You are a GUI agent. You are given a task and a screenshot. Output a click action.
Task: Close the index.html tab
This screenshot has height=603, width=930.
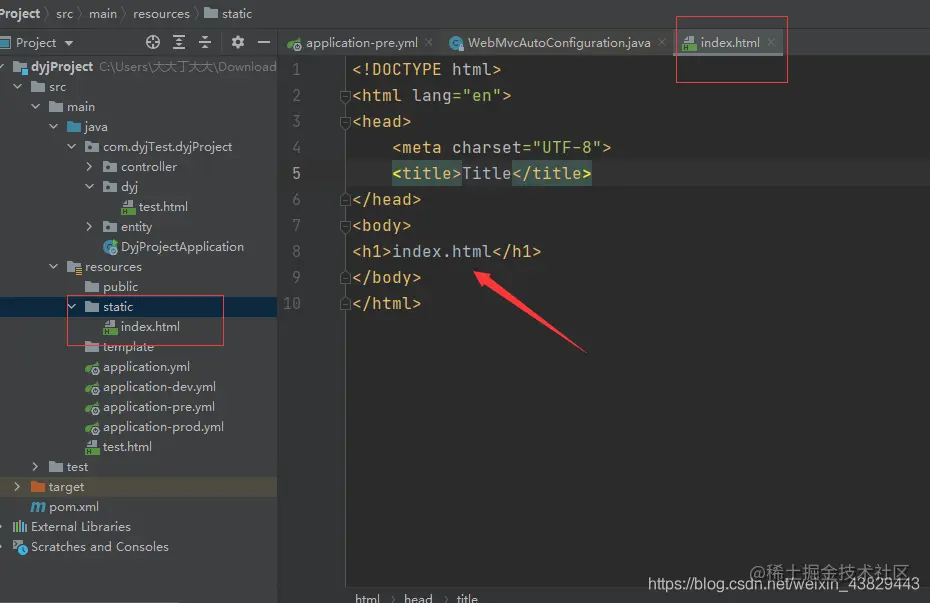pyautogui.click(x=771, y=42)
